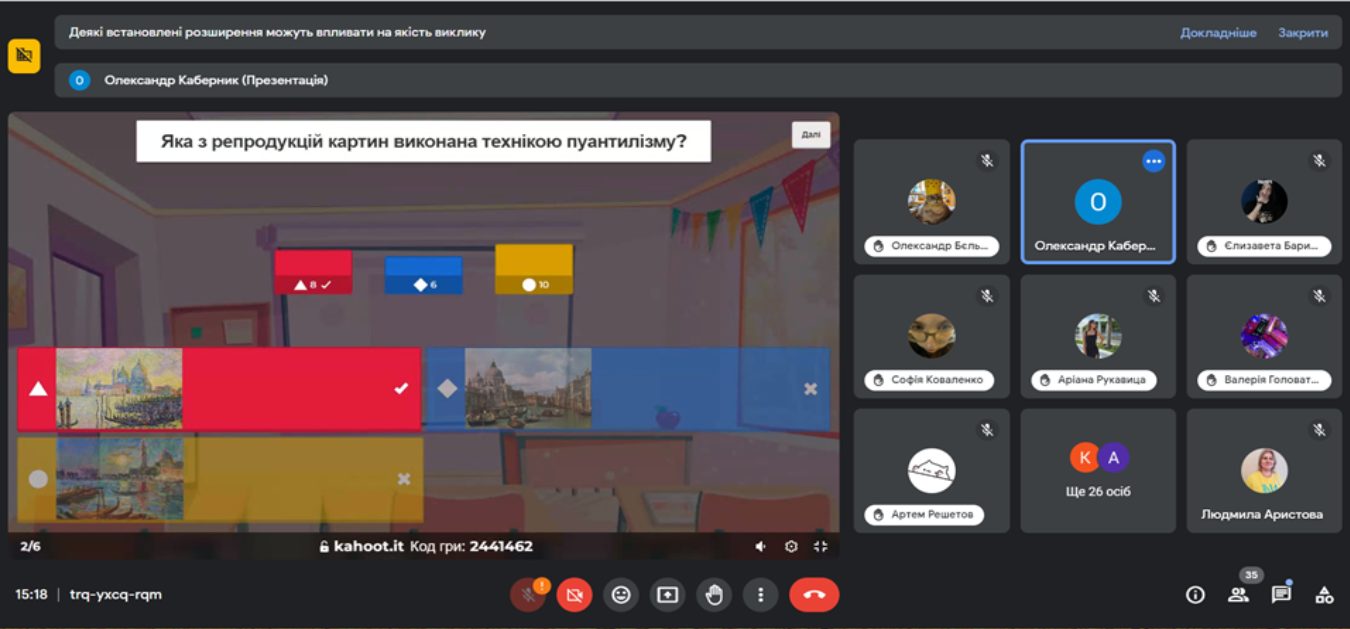This screenshot has height=629, width=1350.
Task: Open the chat panel icon
Action: (x=1281, y=595)
